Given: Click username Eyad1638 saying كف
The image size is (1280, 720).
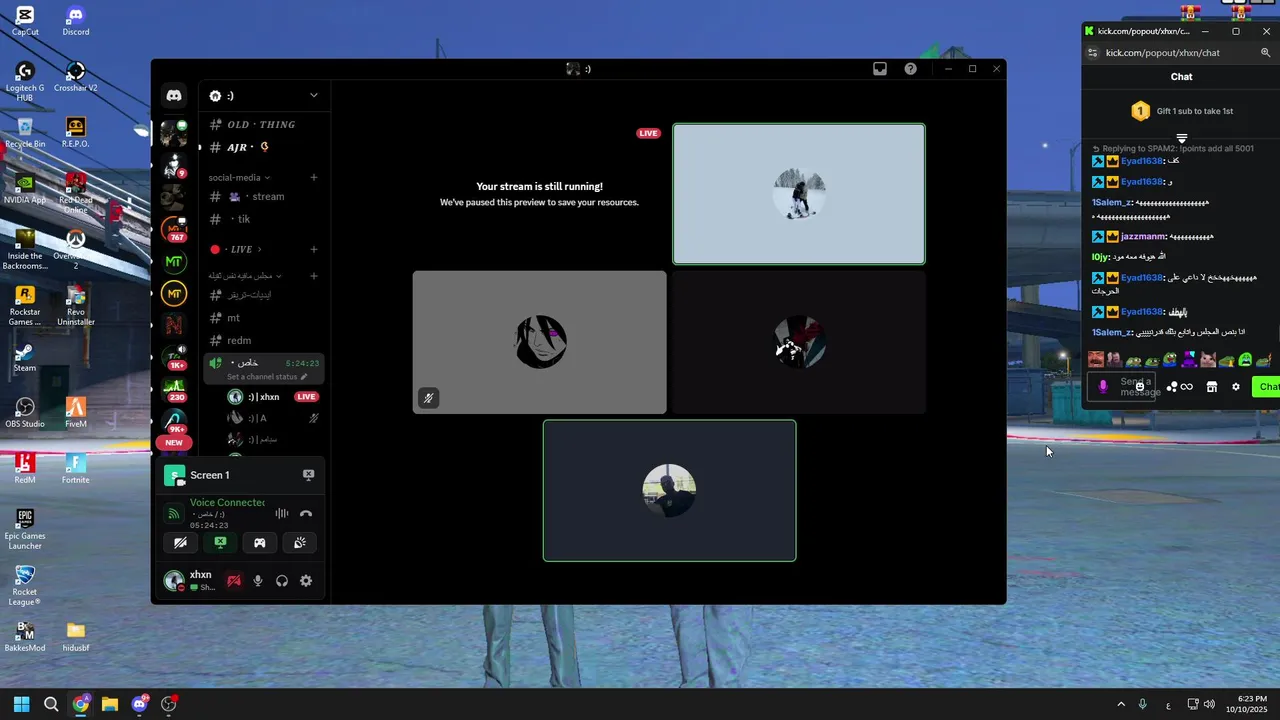Looking at the screenshot, I should 1142,161.
